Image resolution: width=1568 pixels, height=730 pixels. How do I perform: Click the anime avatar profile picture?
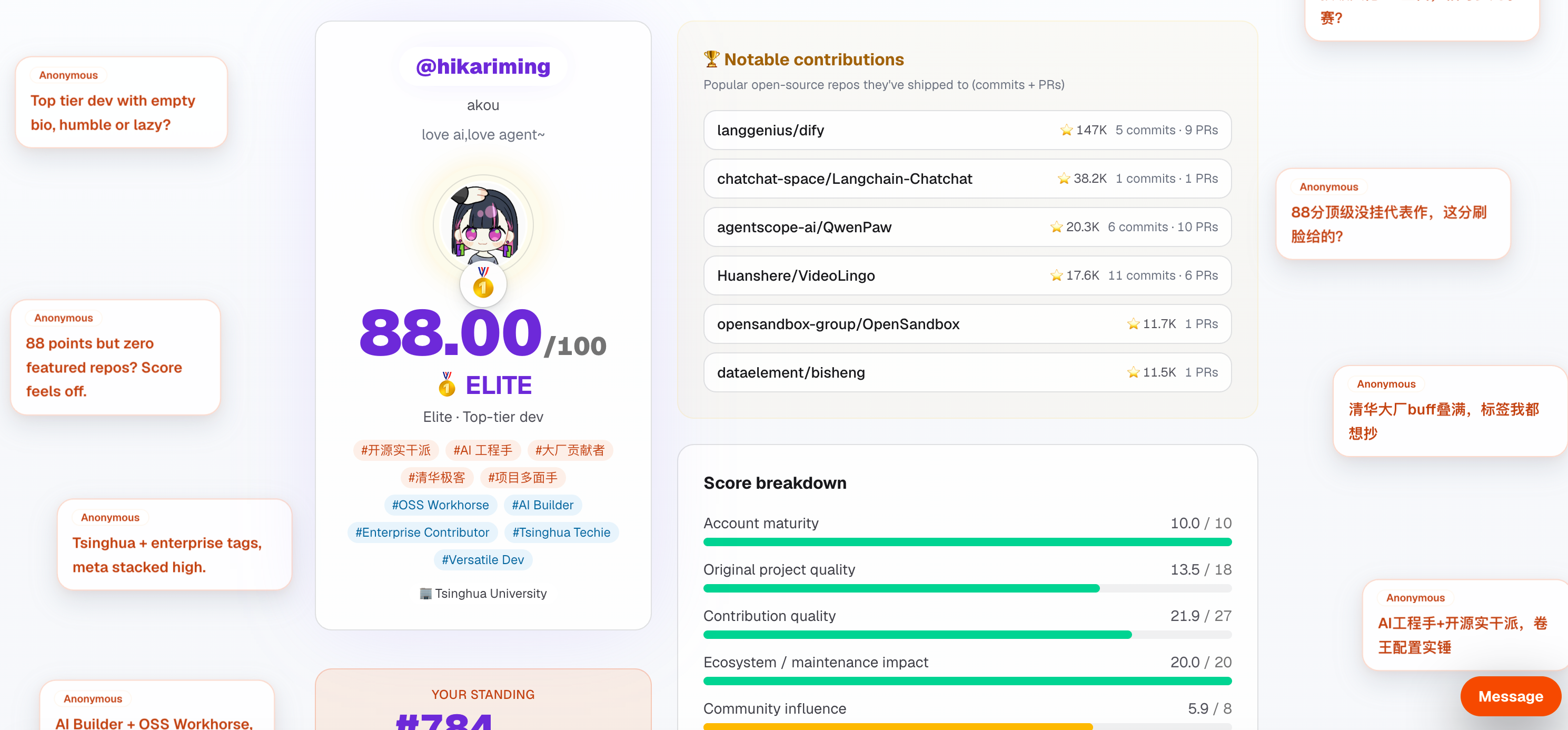click(483, 225)
